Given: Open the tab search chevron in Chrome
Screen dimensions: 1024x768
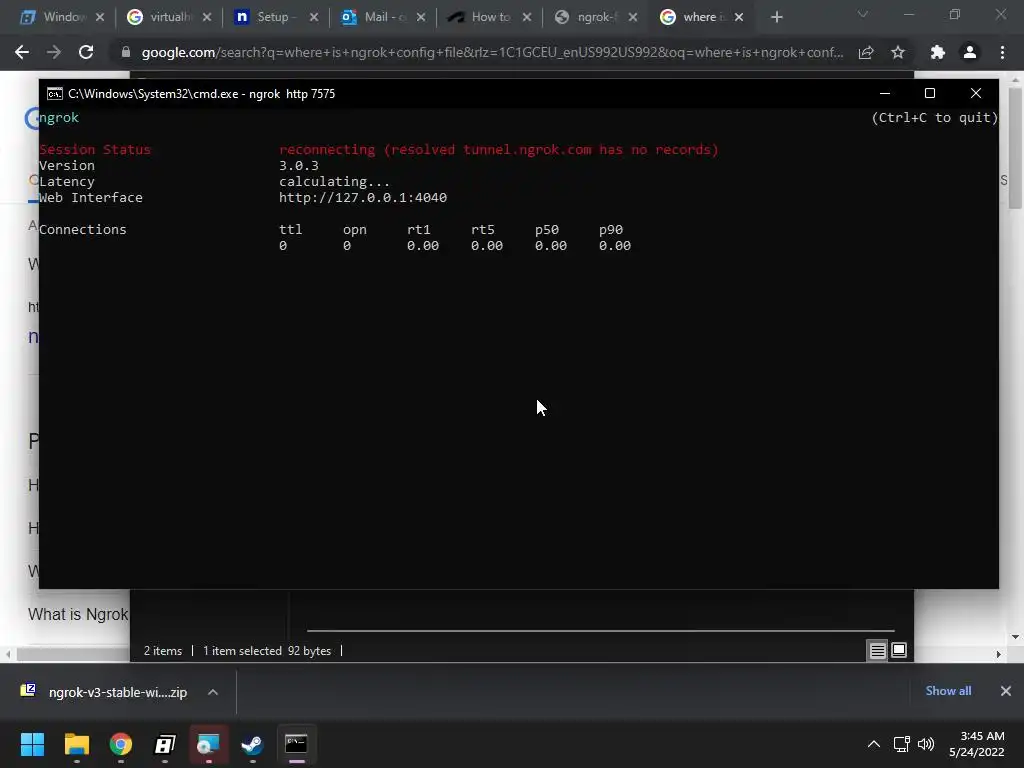Looking at the screenshot, I should click(x=863, y=14).
